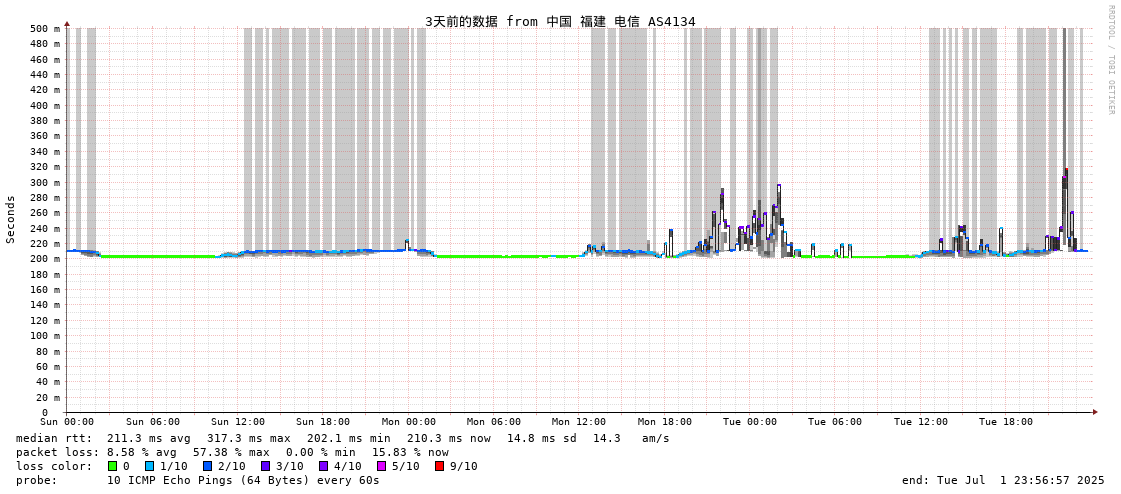The height and width of the screenshot is (494, 1121).
Task: Click the '140 m' y-axis value
Action: (46, 305)
